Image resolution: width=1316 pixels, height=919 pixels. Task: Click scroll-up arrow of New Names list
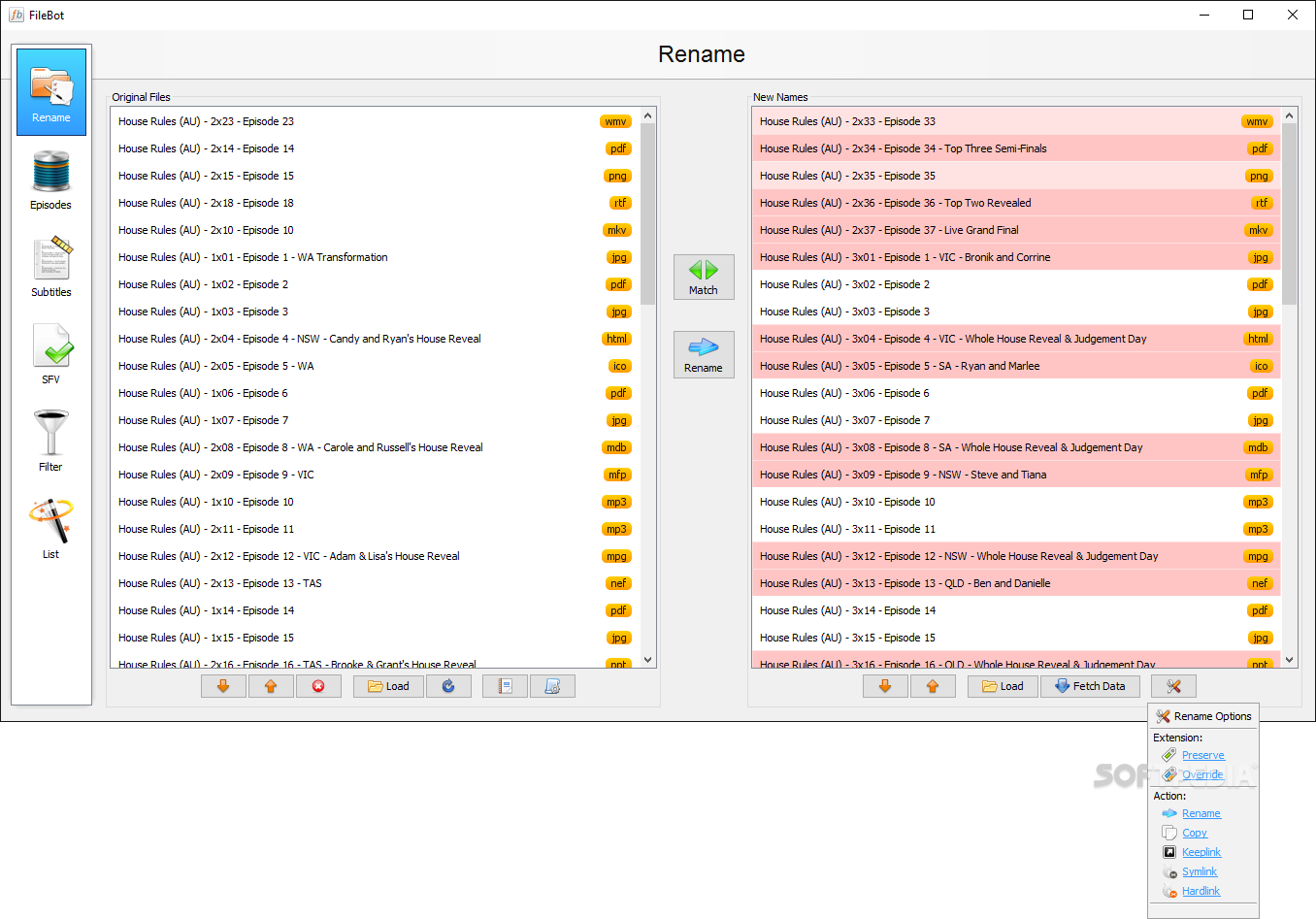[1290, 115]
